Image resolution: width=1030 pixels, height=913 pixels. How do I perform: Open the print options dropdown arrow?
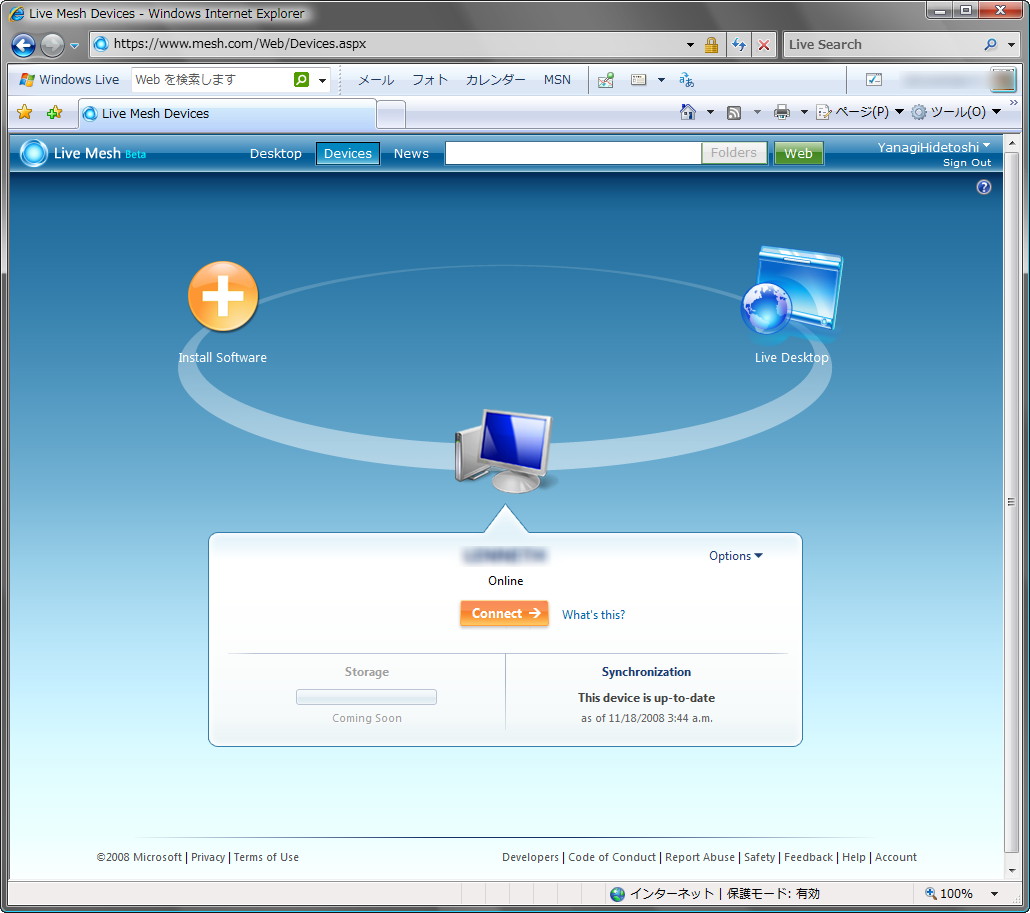click(803, 112)
